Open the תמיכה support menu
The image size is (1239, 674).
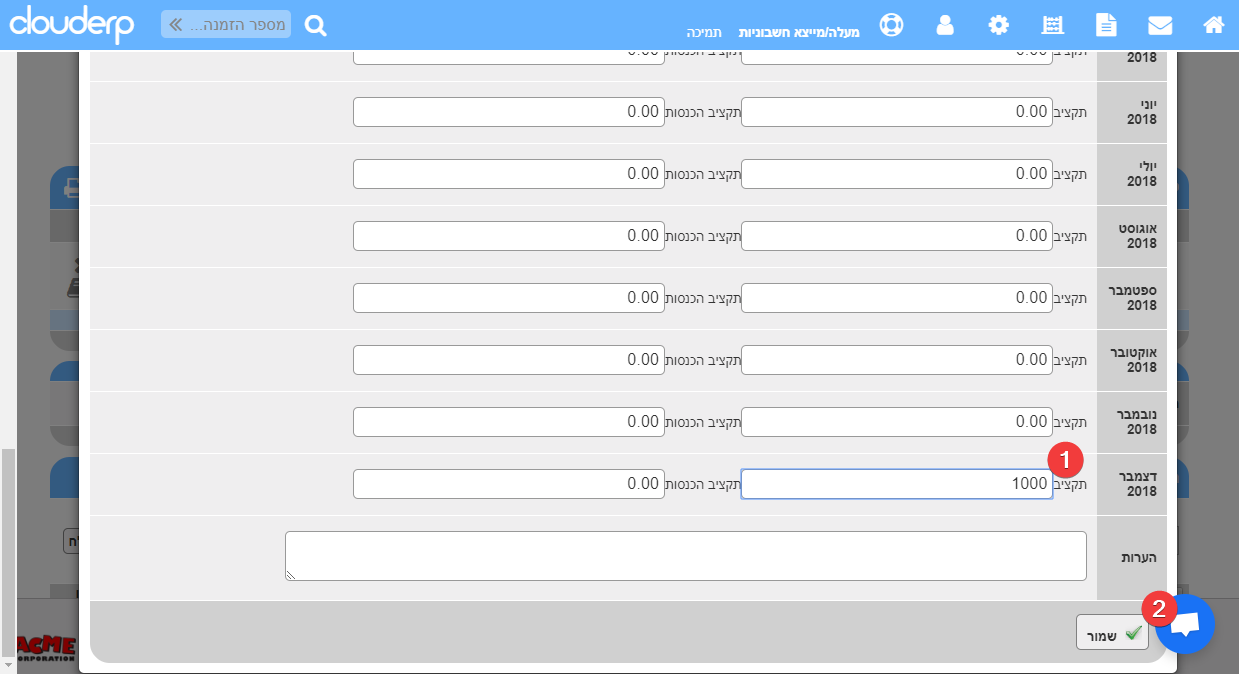(x=704, y=32)
